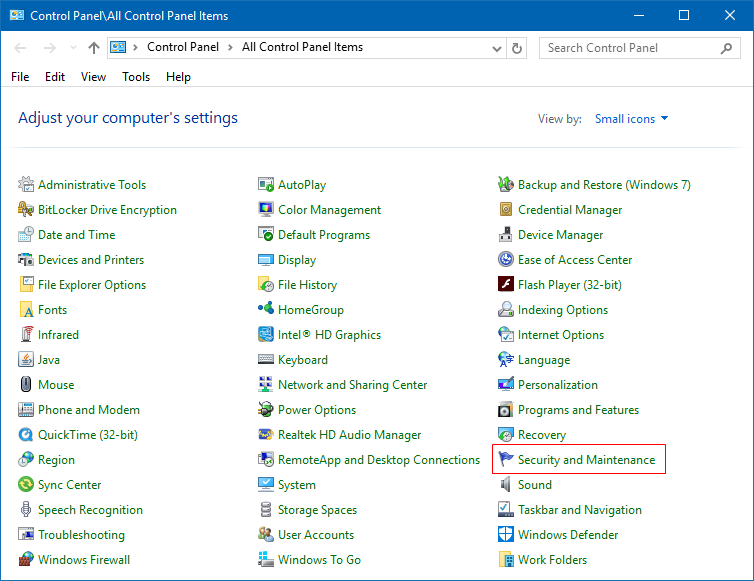Viewport: 754px width, 581px height.
Task: Open the Phone and Modem link
Action: point(89,410)
